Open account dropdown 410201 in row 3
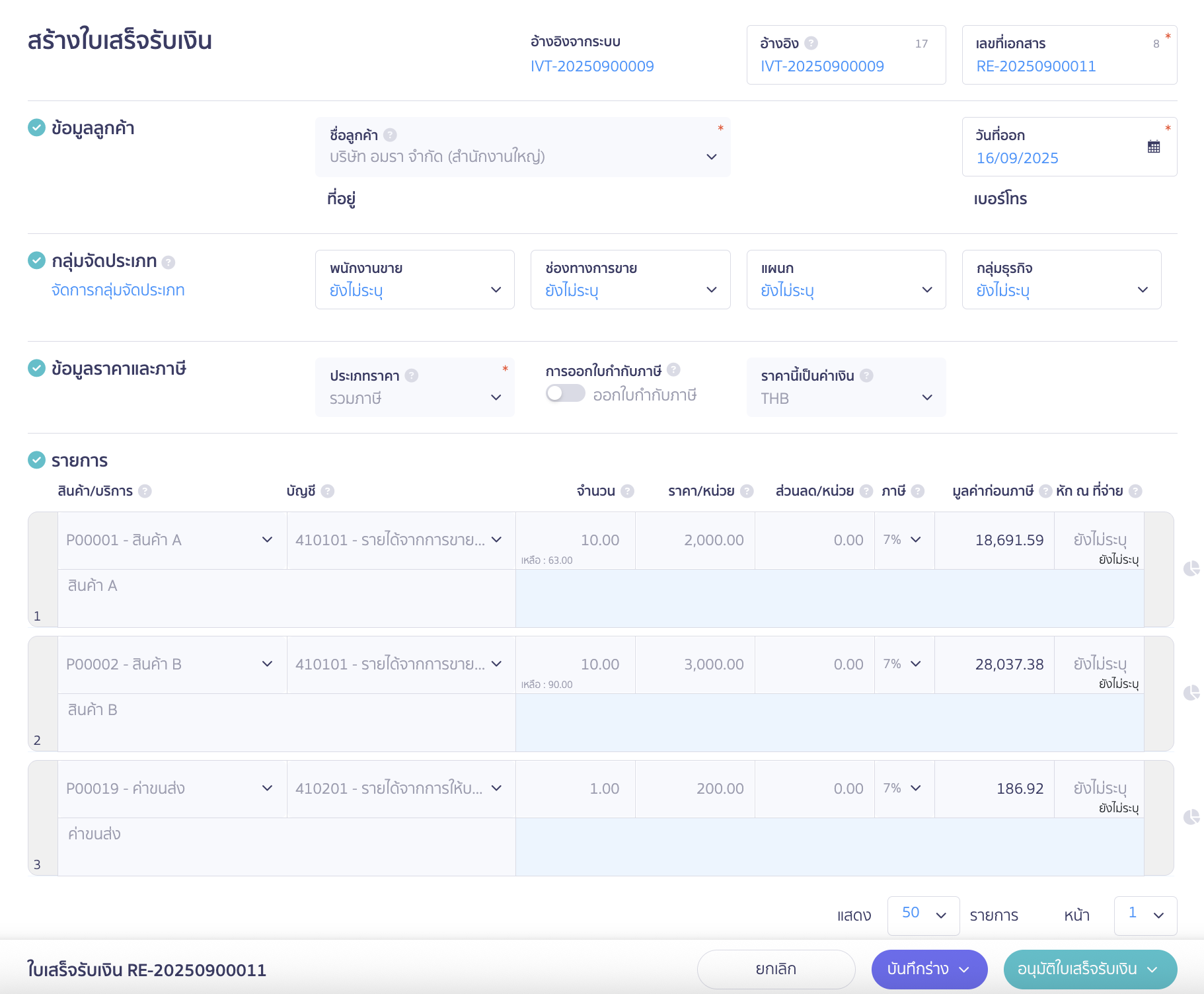 [401, 789]
